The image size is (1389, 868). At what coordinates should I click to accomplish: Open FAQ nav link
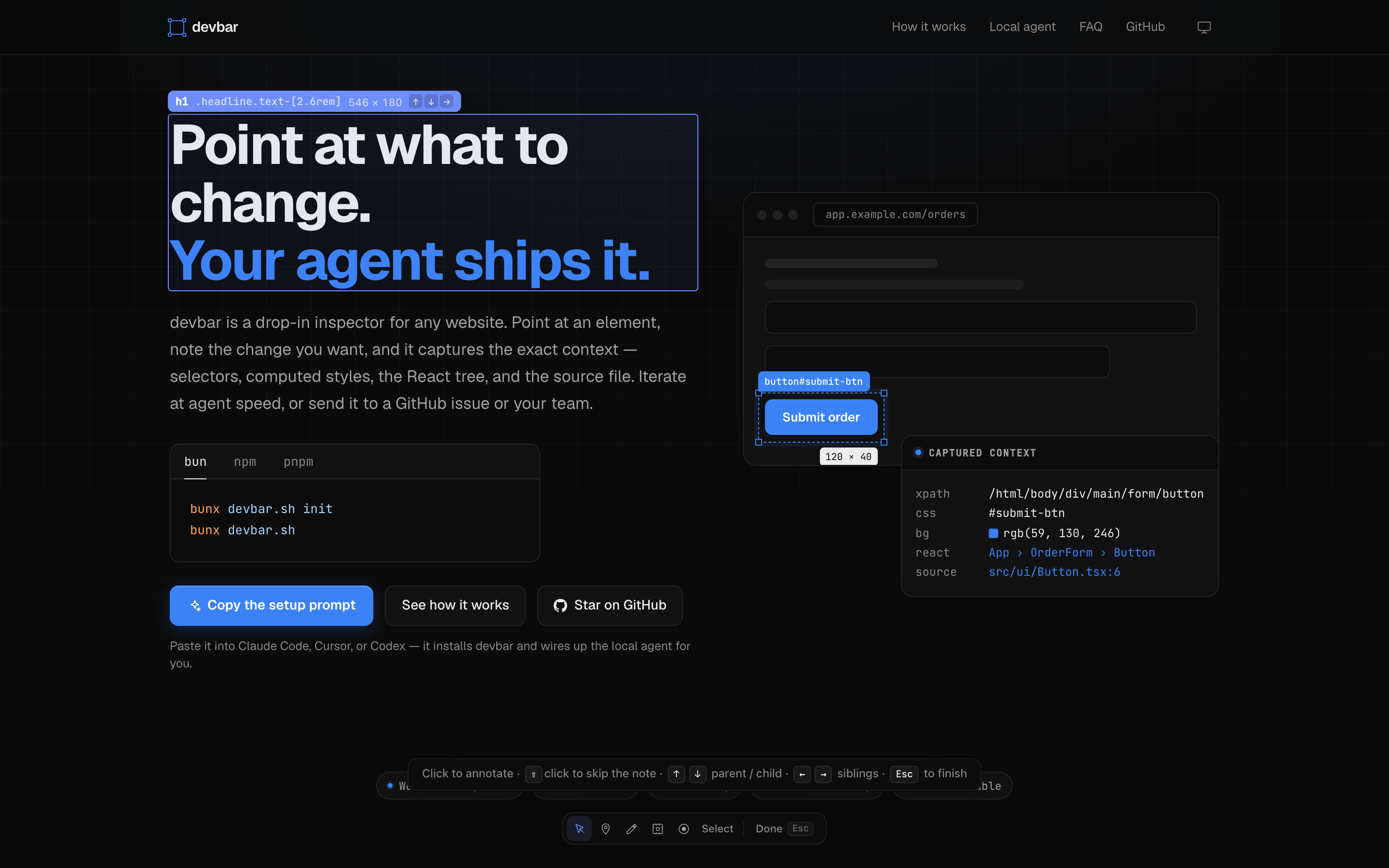click(x=1090, y=27)
